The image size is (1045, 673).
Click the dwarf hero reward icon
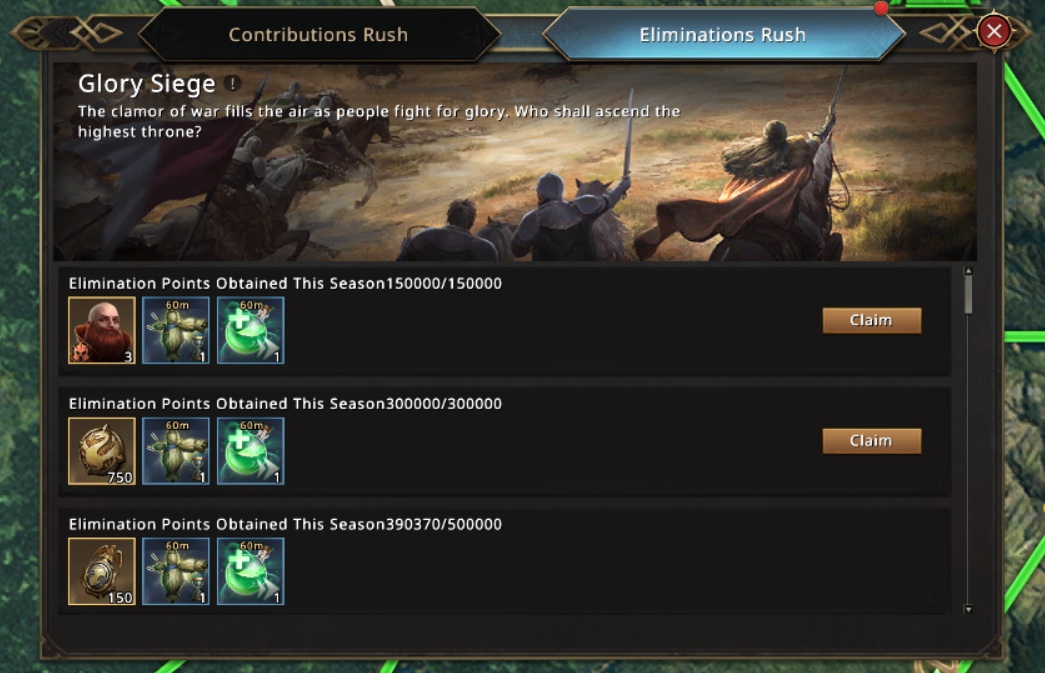[x=102, y=330]
